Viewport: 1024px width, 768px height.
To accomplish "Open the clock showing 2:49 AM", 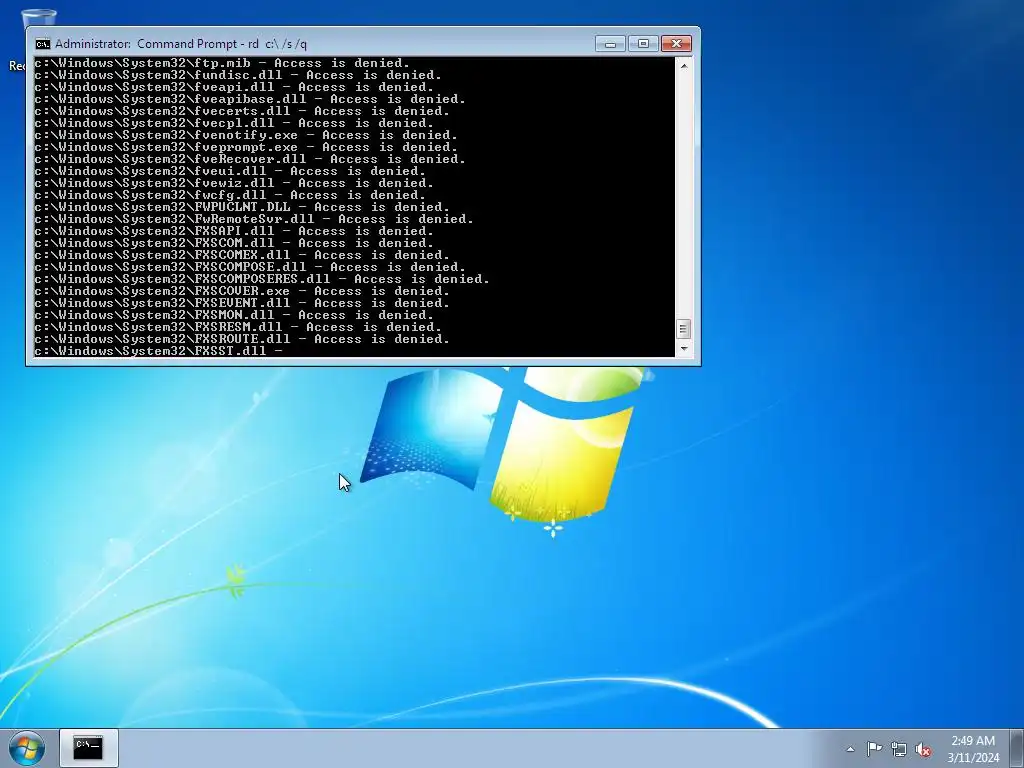I will [x=973, y=749].
